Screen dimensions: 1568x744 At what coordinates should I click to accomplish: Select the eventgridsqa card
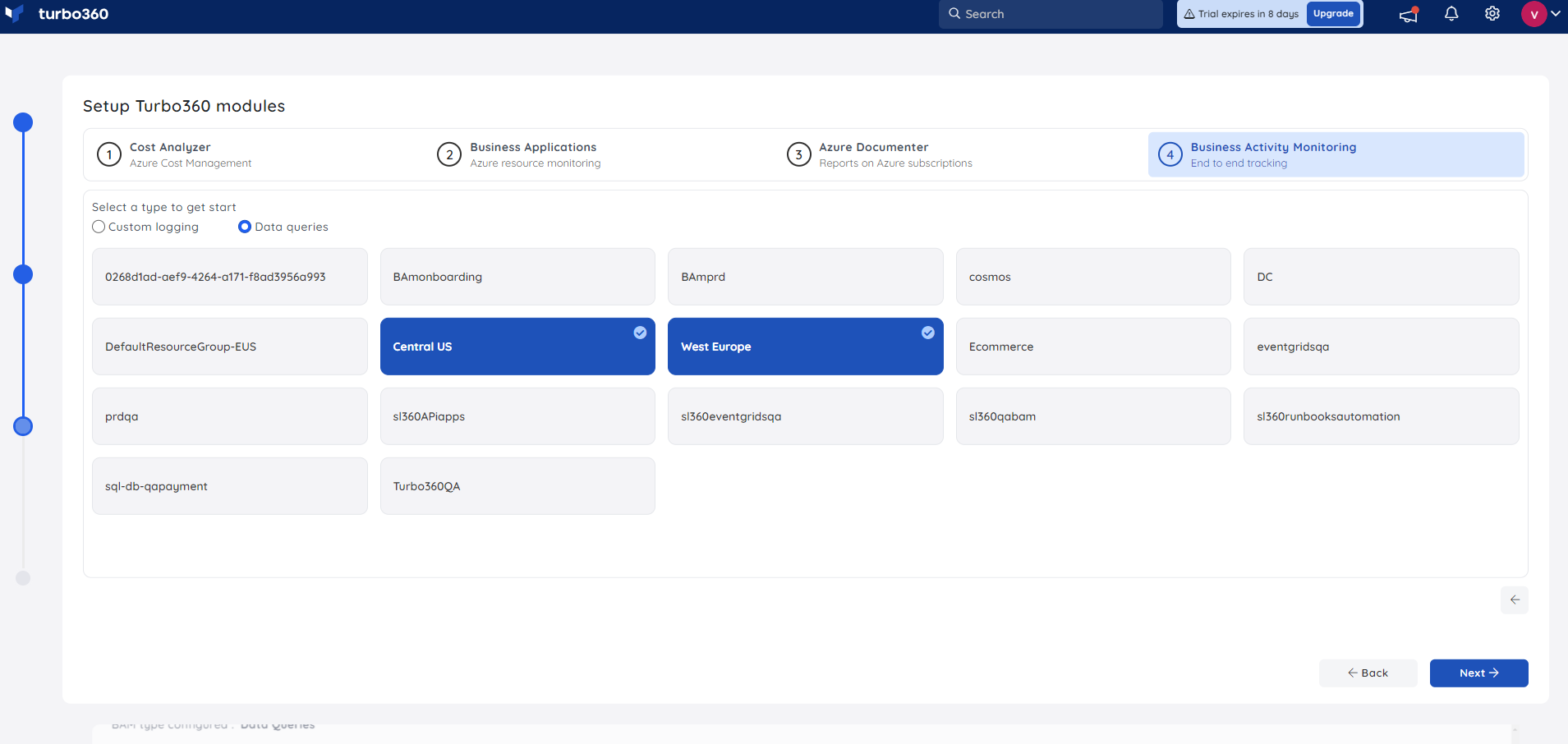1382,347
